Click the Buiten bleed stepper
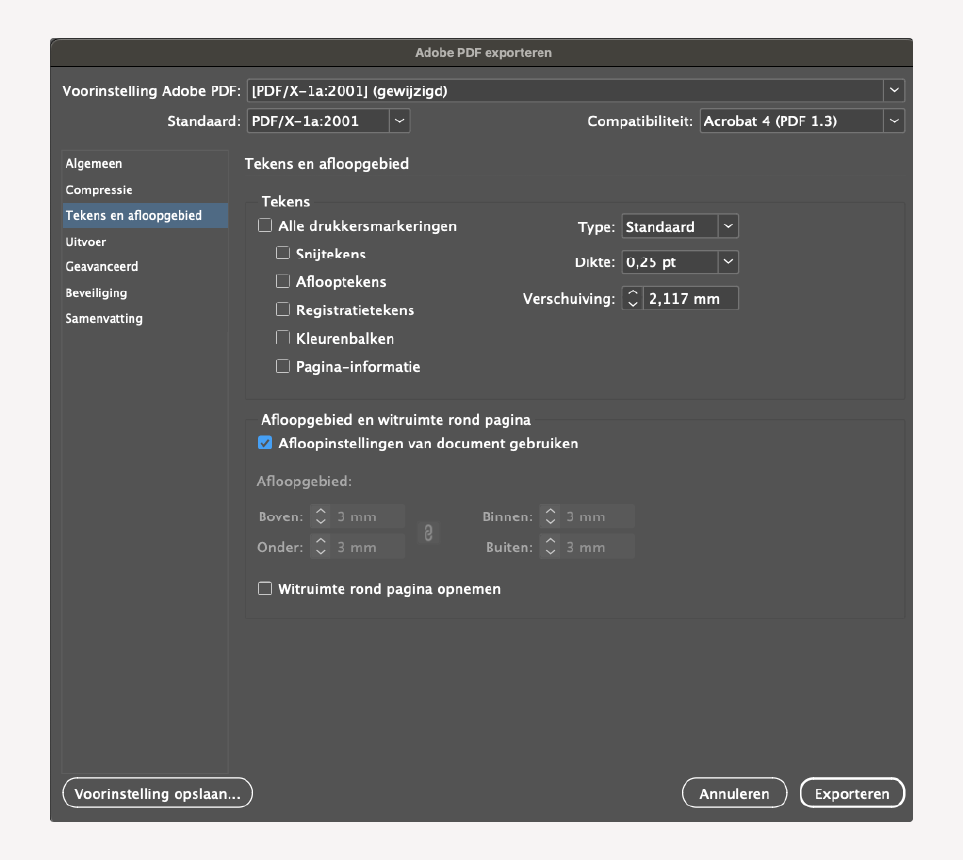 click(550, 547)
